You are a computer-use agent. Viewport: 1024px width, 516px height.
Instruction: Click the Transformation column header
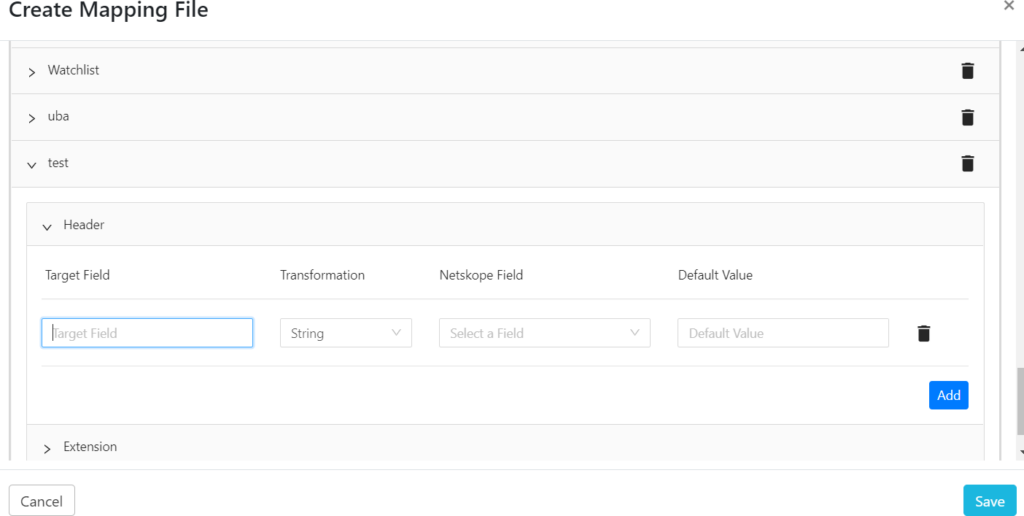point(322,275)
